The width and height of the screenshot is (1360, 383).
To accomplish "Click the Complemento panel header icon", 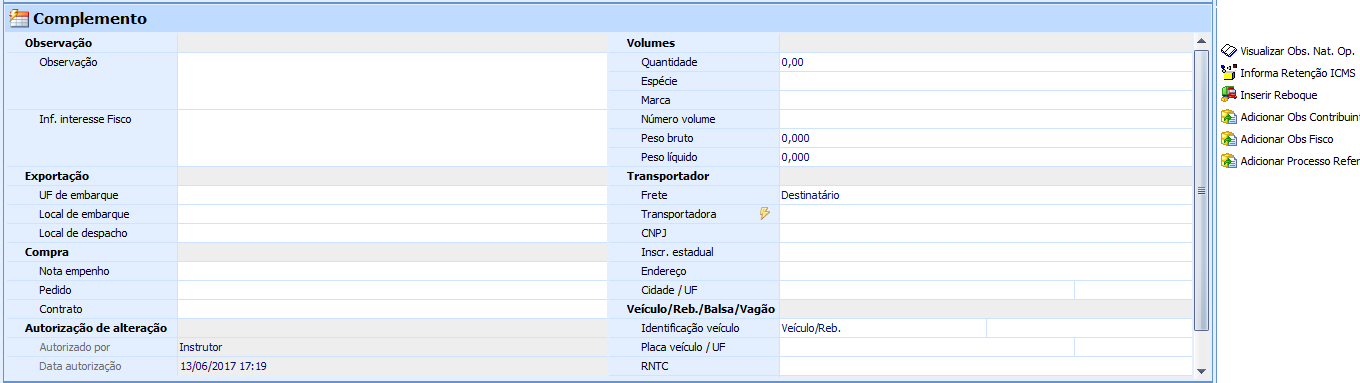I will pos(19,18).
